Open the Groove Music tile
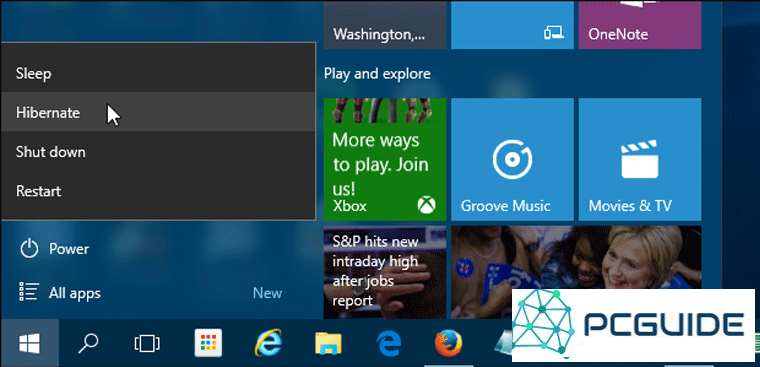Screen dimensions: 760x367 [512, 160]
